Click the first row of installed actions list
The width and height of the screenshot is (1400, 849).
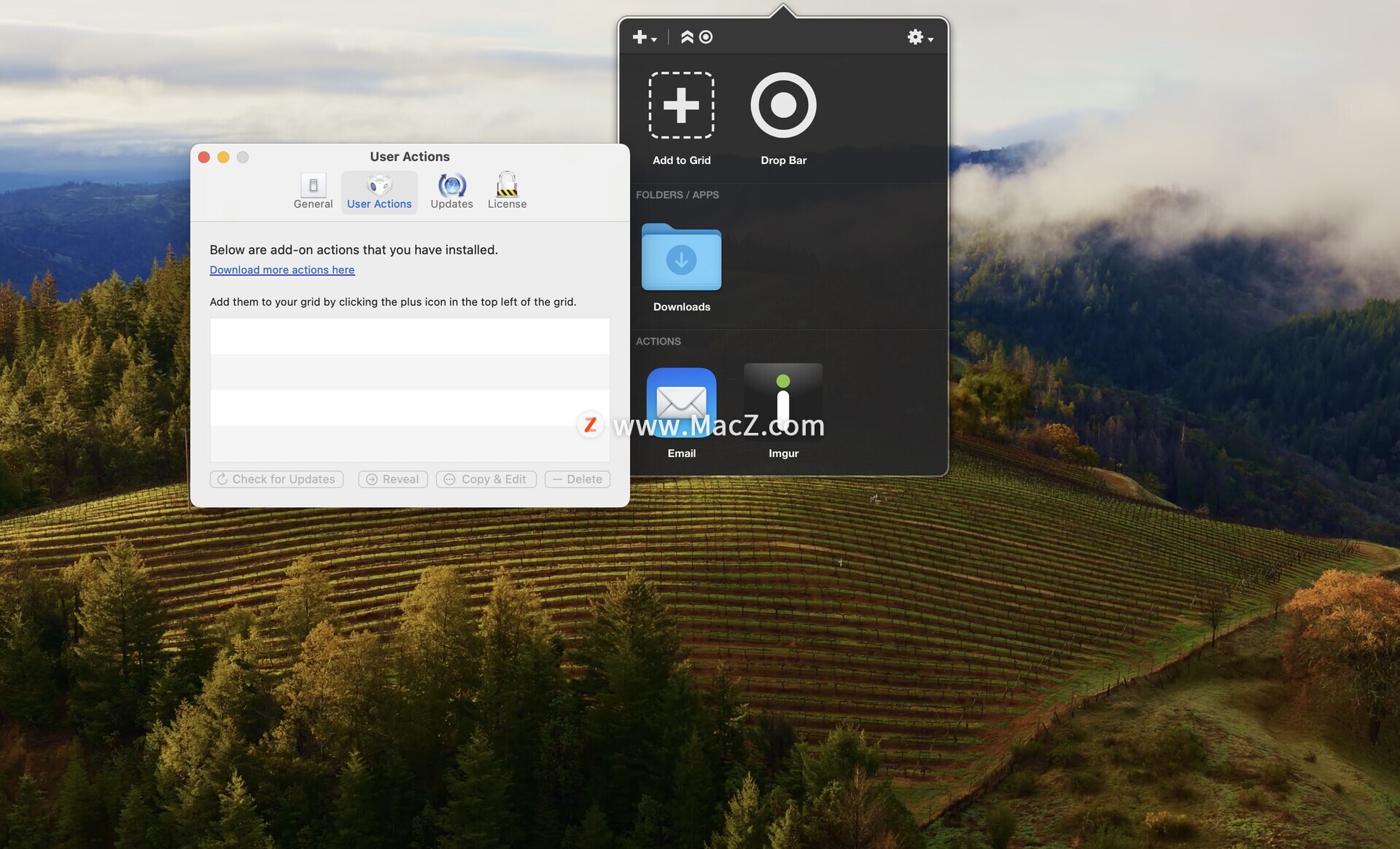click(410, 336)
